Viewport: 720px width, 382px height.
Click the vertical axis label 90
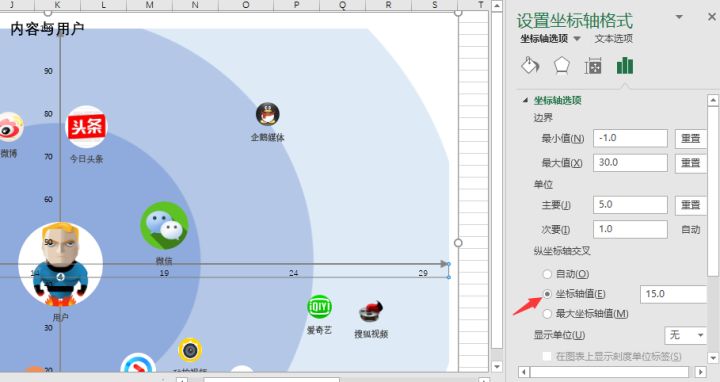coord(48,71)
